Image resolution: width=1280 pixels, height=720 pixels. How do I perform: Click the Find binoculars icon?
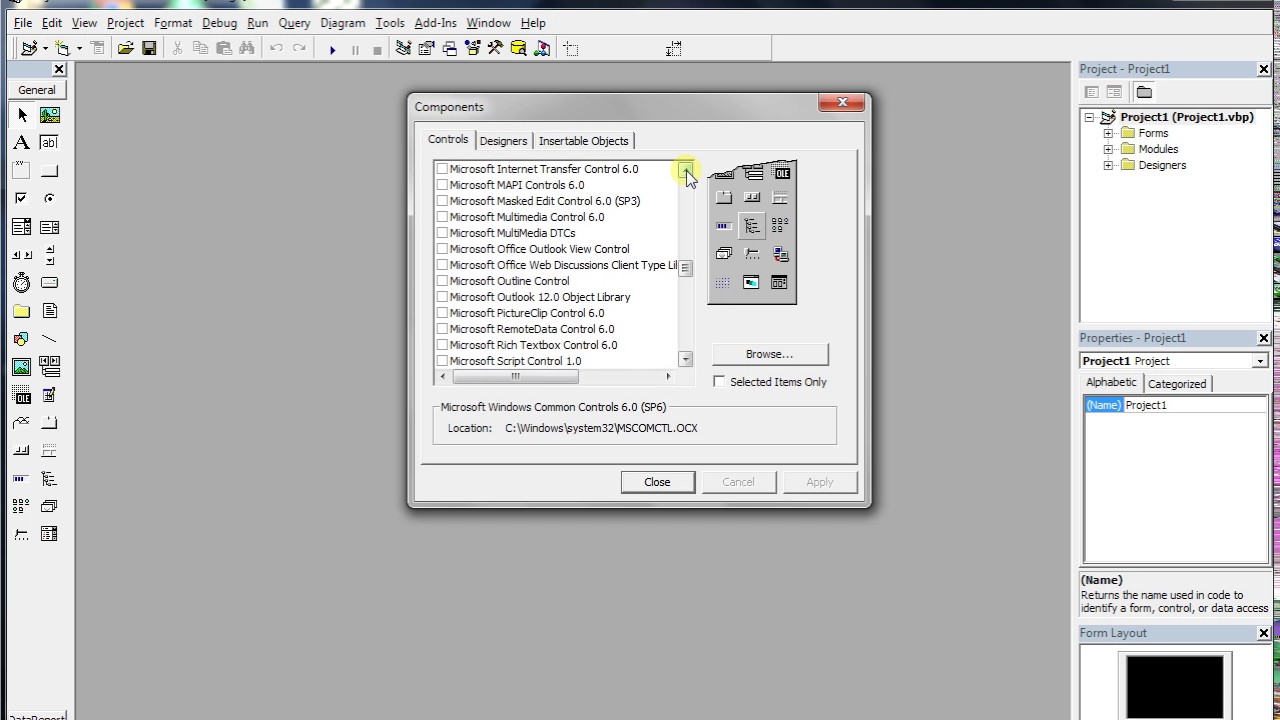pos(245,48)
